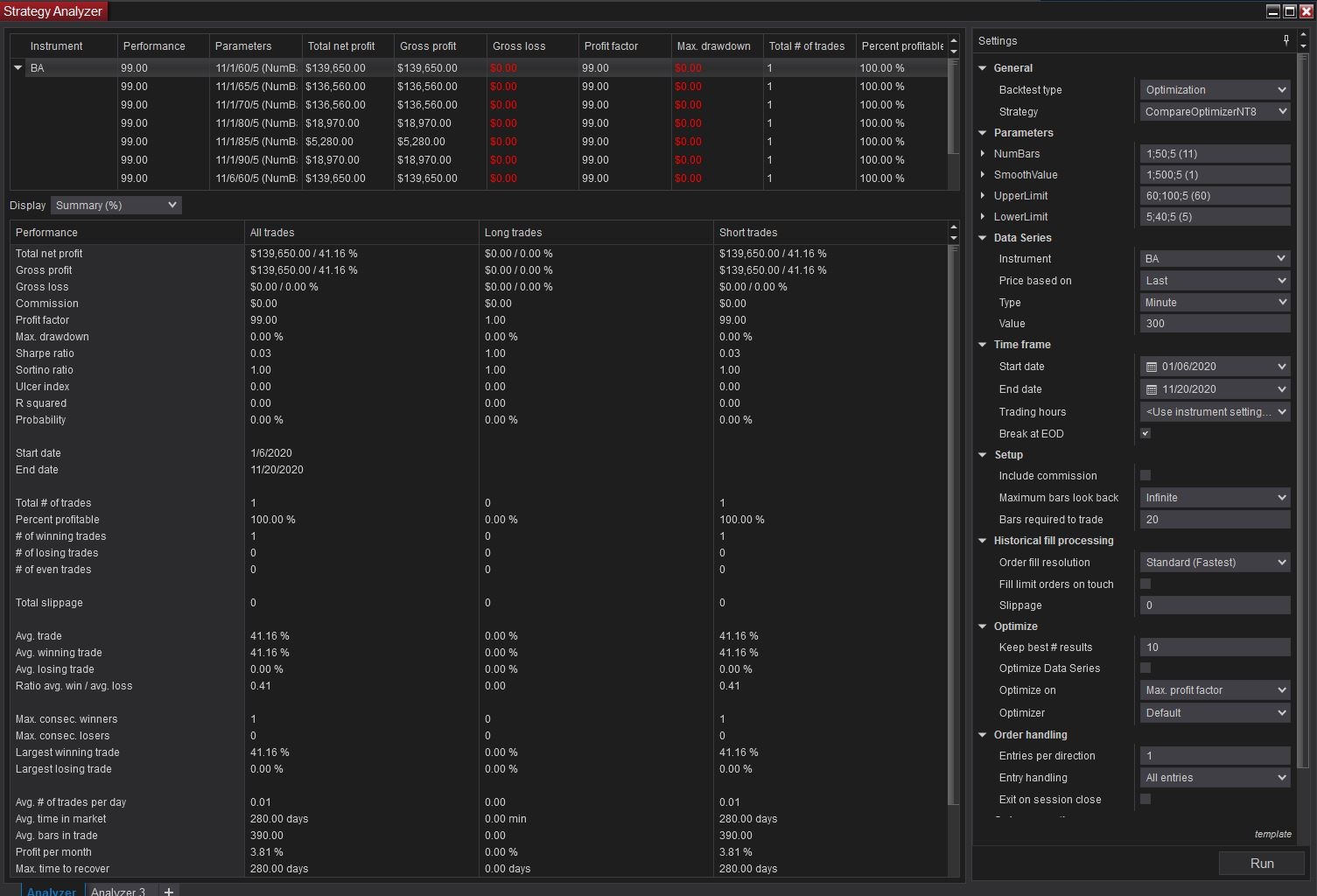
Task: Open the Optimize on dropdown
Action: pos(1215,690)
